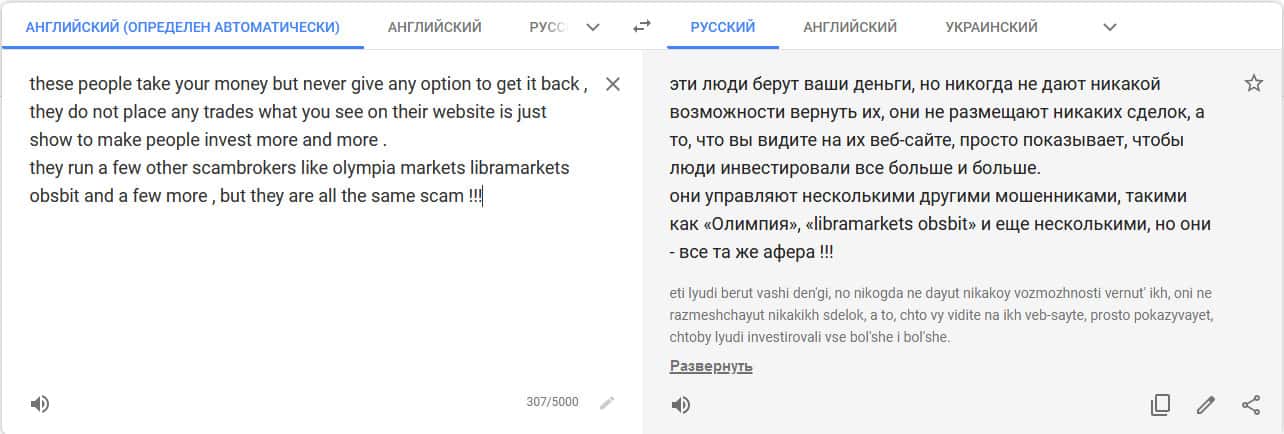The image size is (1284, 434).
Task: Expand source language list dropdown
Action: coord(593,27)
